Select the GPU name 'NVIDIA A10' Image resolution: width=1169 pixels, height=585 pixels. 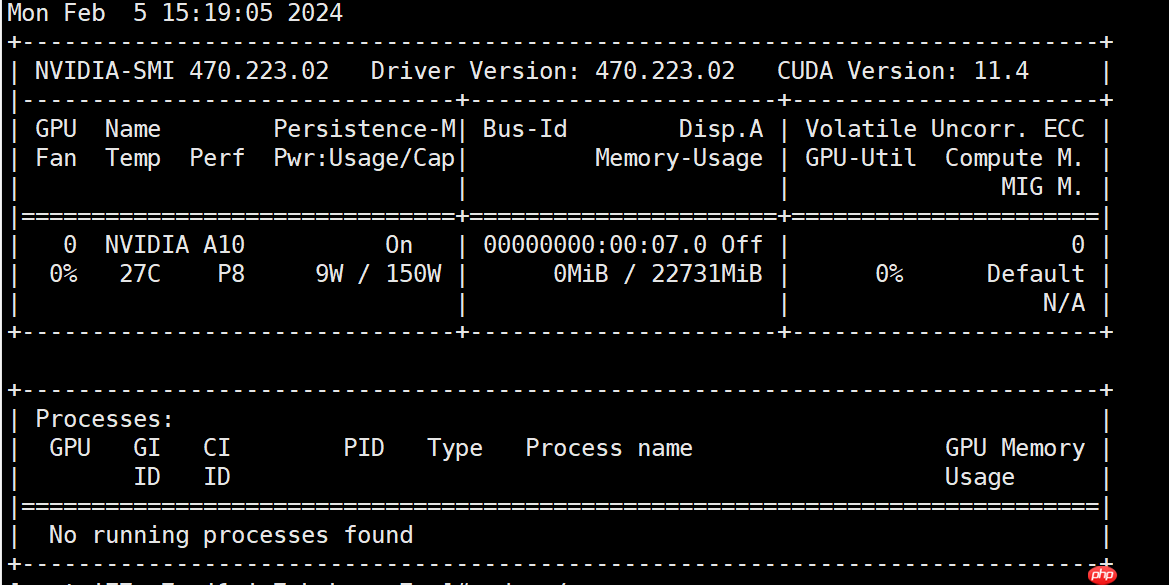(175, 244)
